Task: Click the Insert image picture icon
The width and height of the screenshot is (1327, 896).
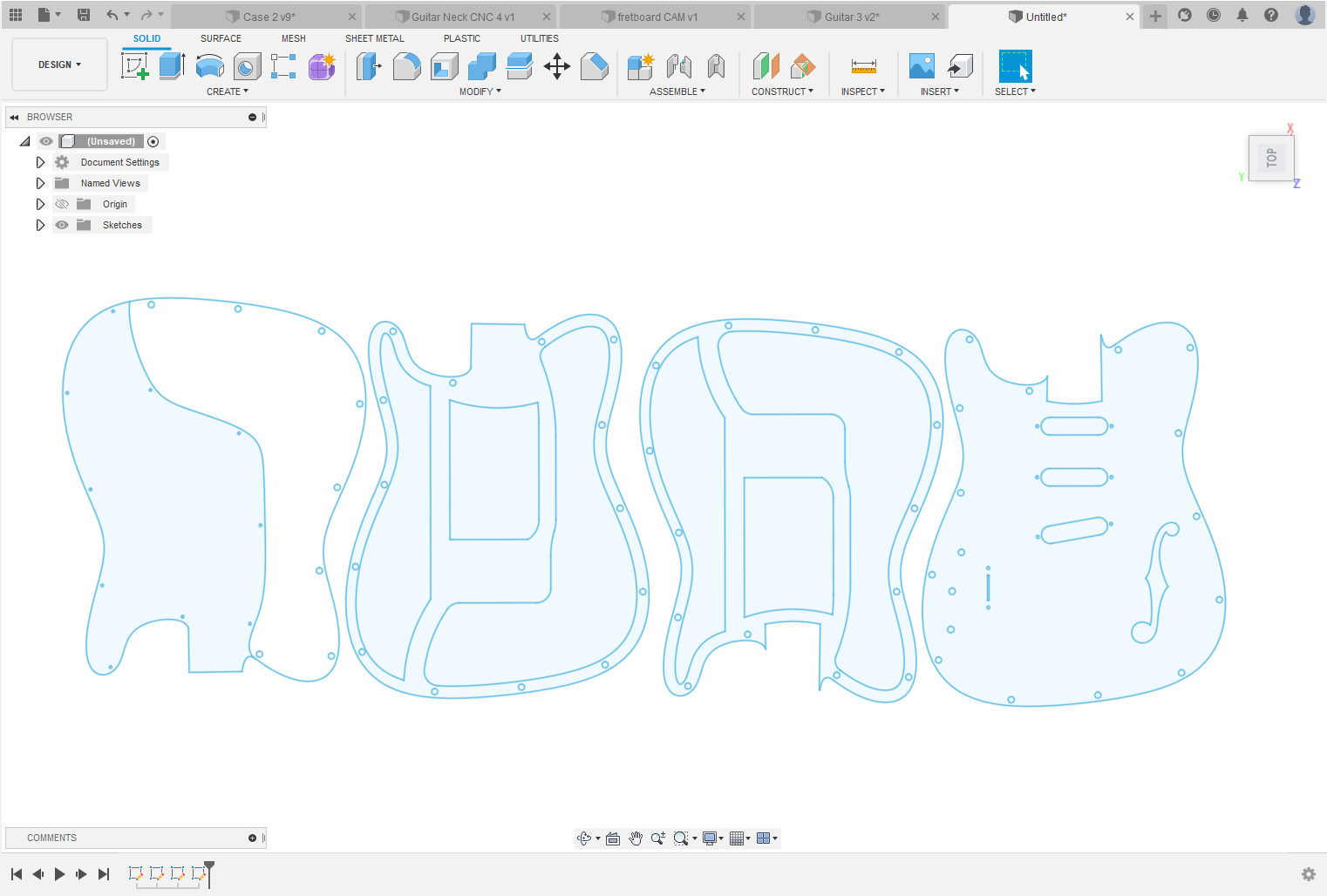Action: (922, 66)
